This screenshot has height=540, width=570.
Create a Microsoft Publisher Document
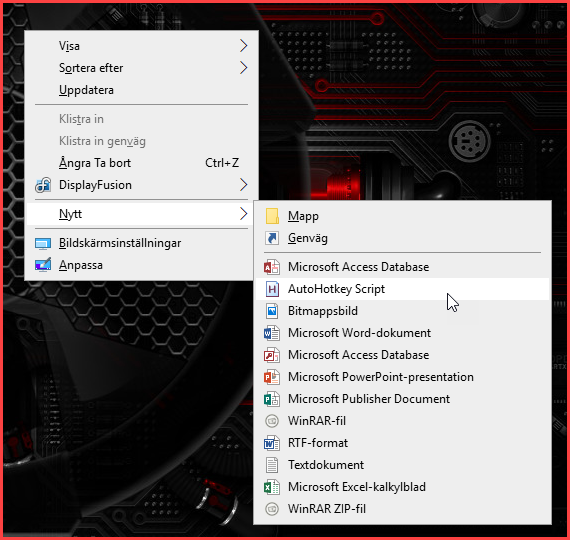pyautogui.click(x=402, y=399)
